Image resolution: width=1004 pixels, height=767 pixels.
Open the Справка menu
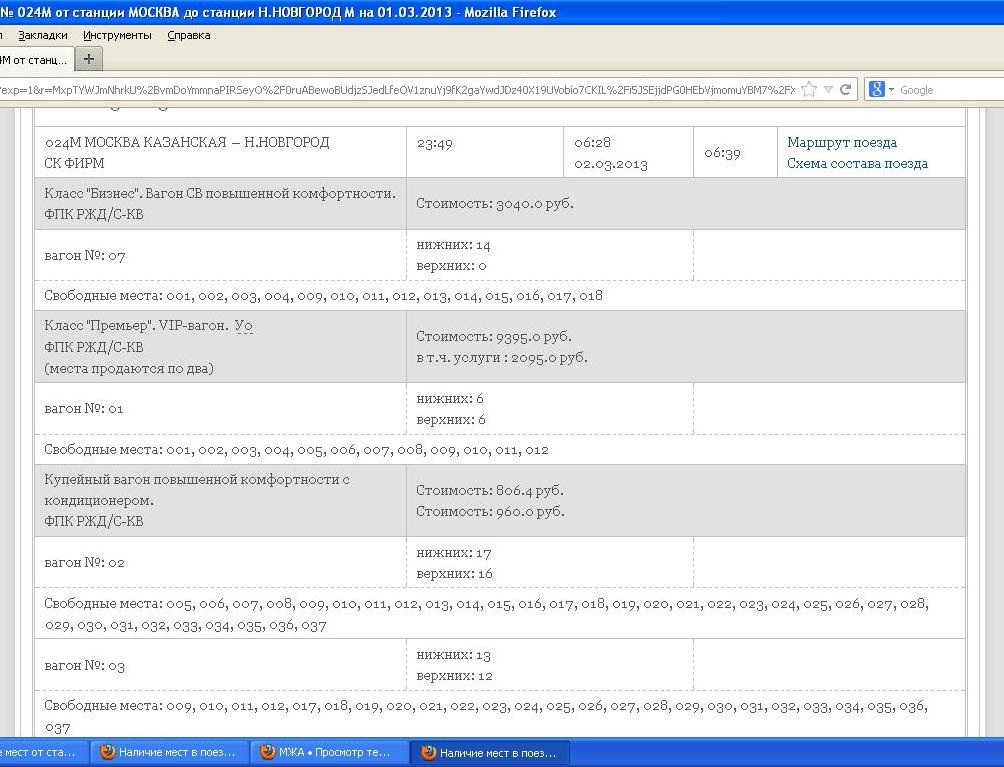point(188,35)
